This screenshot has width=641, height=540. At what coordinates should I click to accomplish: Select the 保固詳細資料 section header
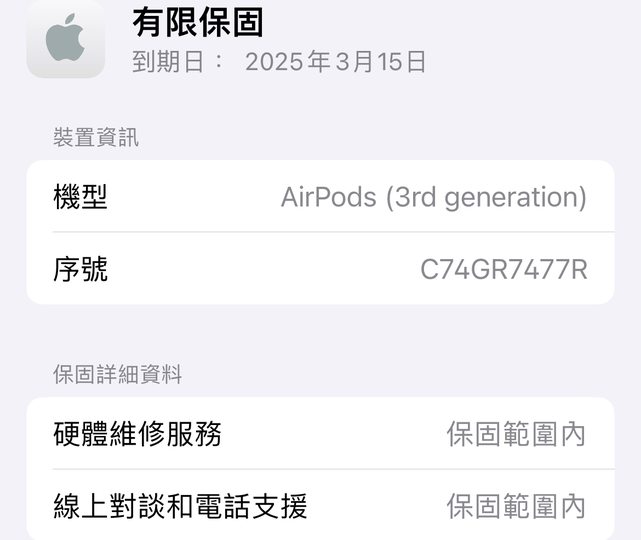pos(118,374)
